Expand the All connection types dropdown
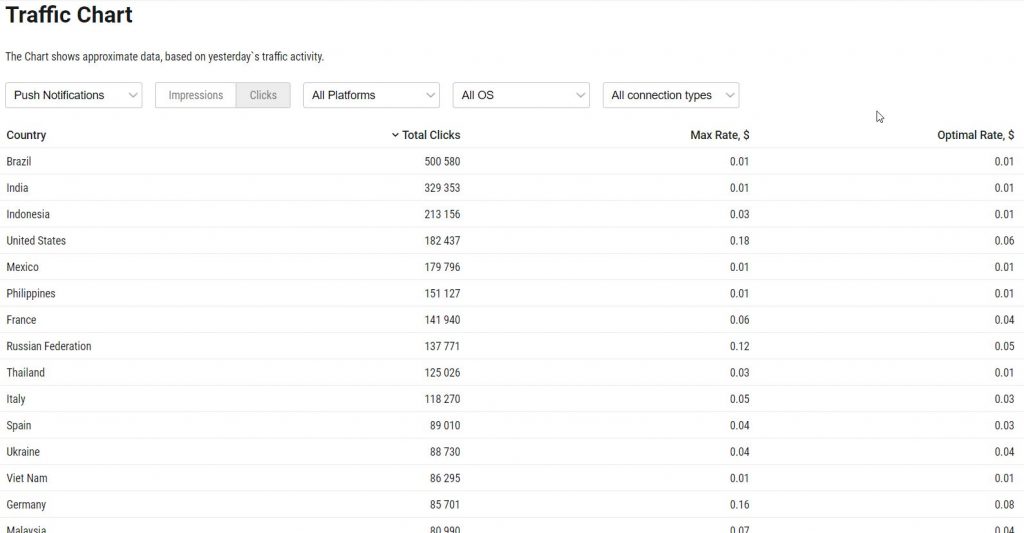This screenshot has height=533, width=1024. click(x=670, y=95)
